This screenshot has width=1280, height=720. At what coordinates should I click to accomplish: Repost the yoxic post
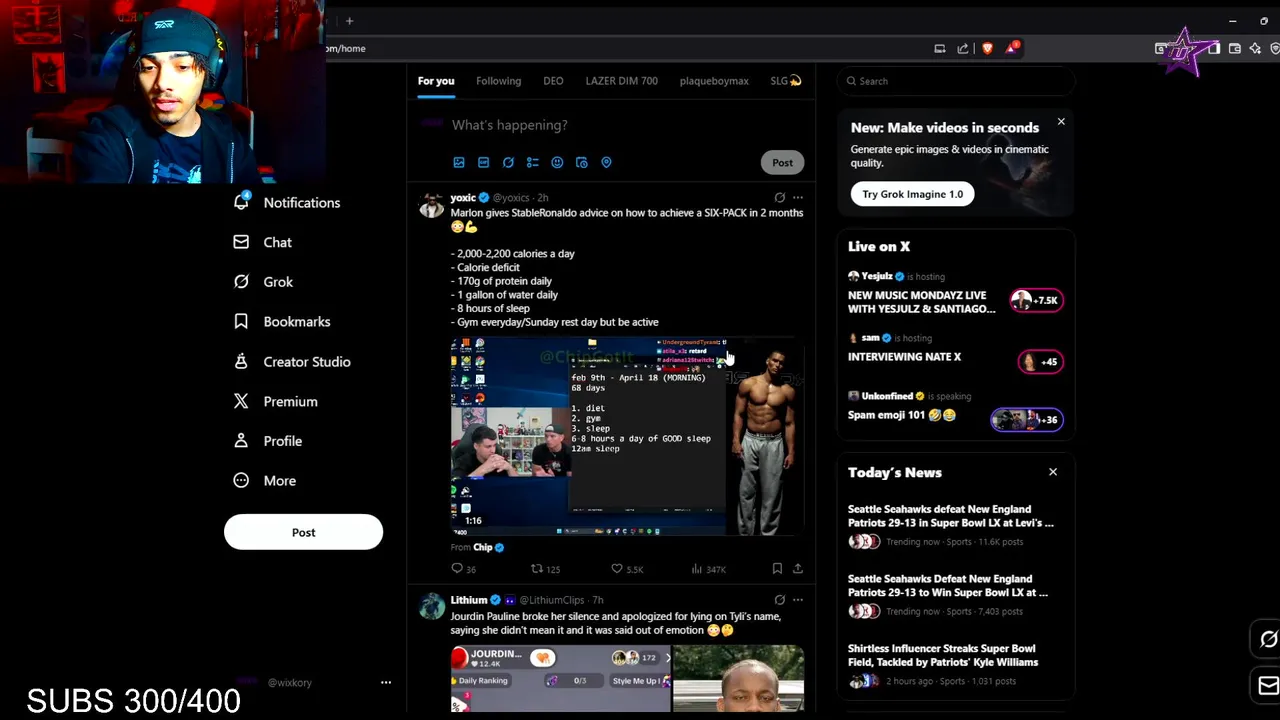coord(537,568)
